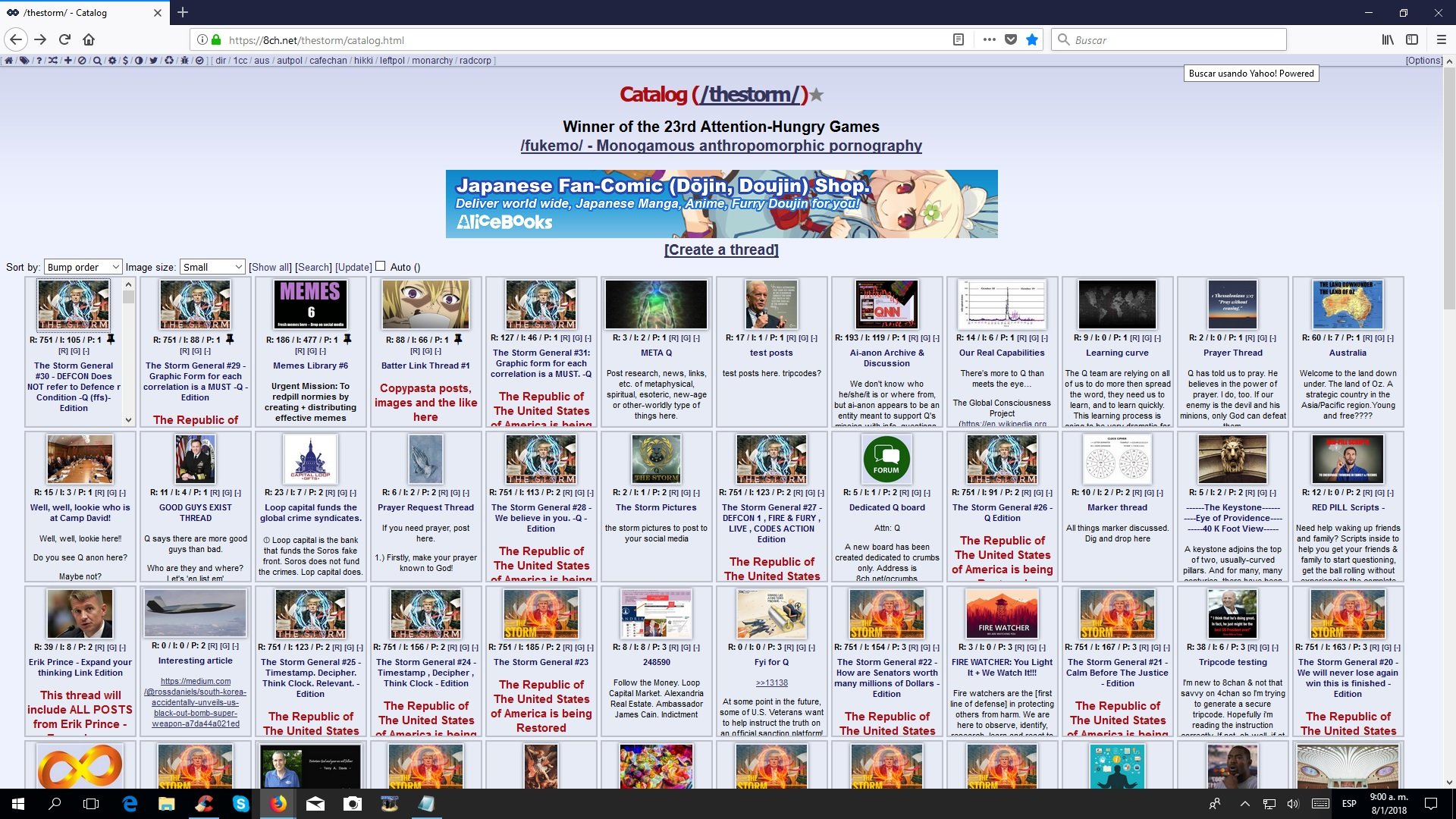Select the /thestorm/ - Catalog tab

83,12
